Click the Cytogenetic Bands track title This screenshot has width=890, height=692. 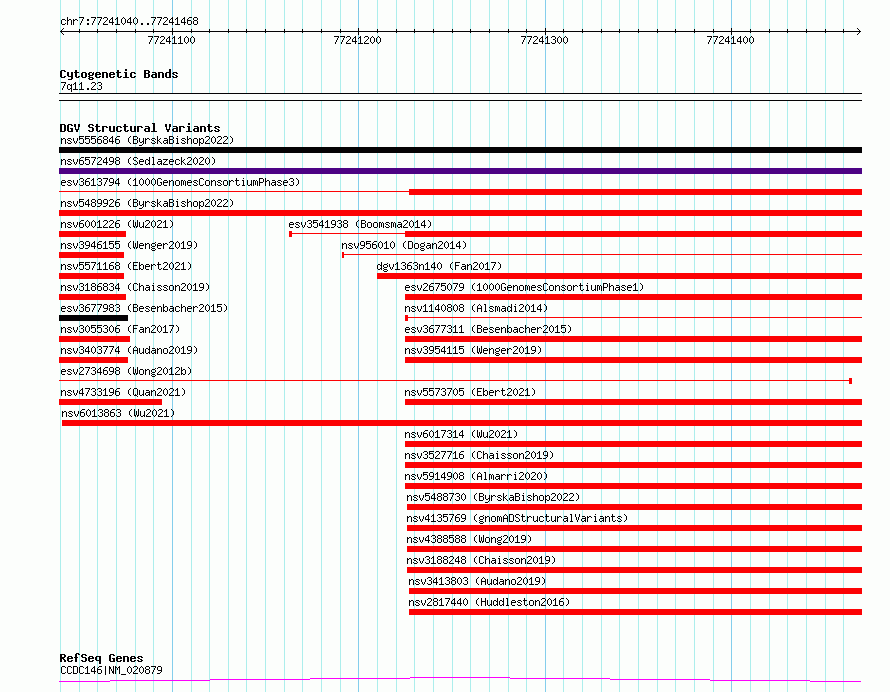click(x=118, y=74)
